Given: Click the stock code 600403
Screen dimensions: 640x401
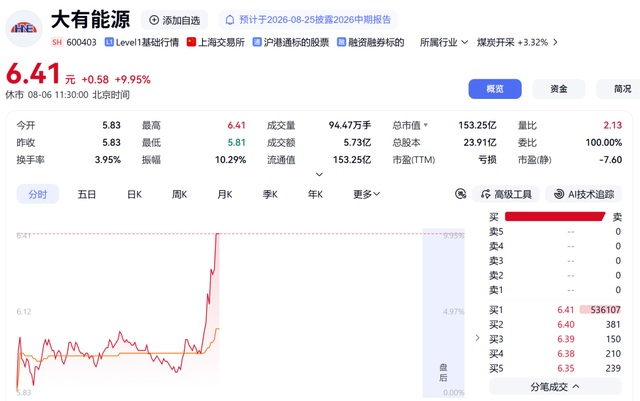Looking at the screenshot, I should pos(81,42).
